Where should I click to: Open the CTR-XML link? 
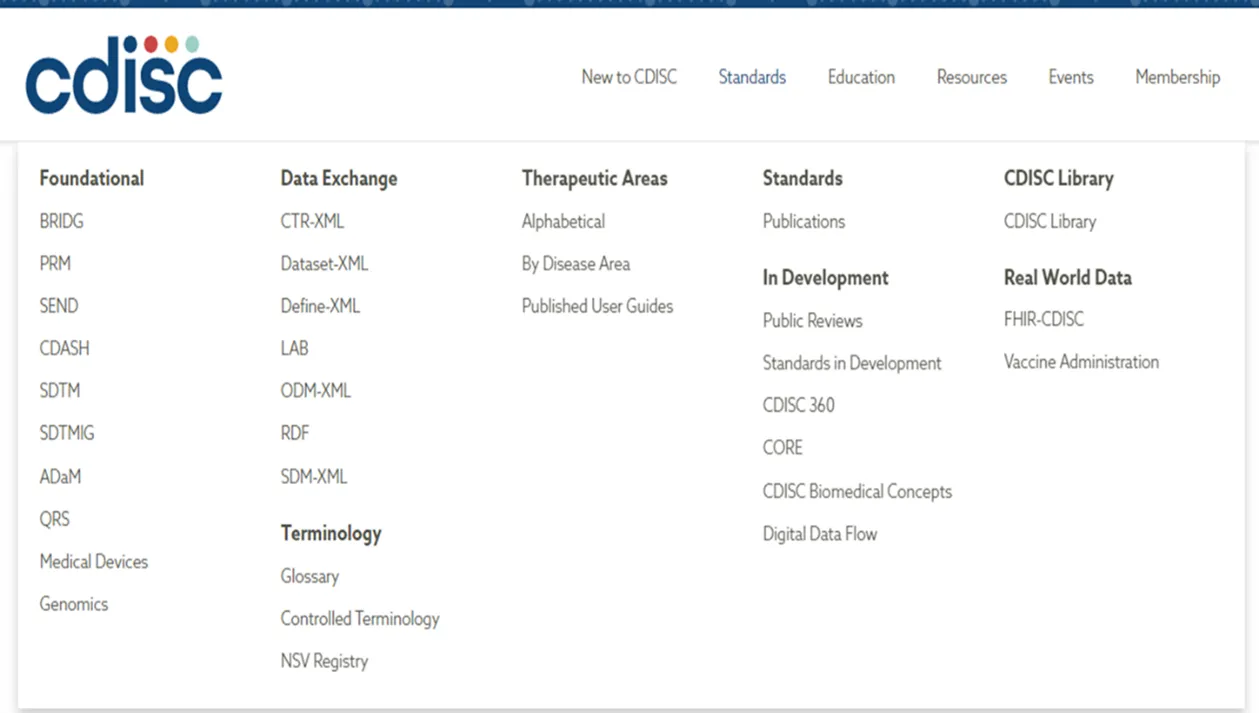[312, 221]
